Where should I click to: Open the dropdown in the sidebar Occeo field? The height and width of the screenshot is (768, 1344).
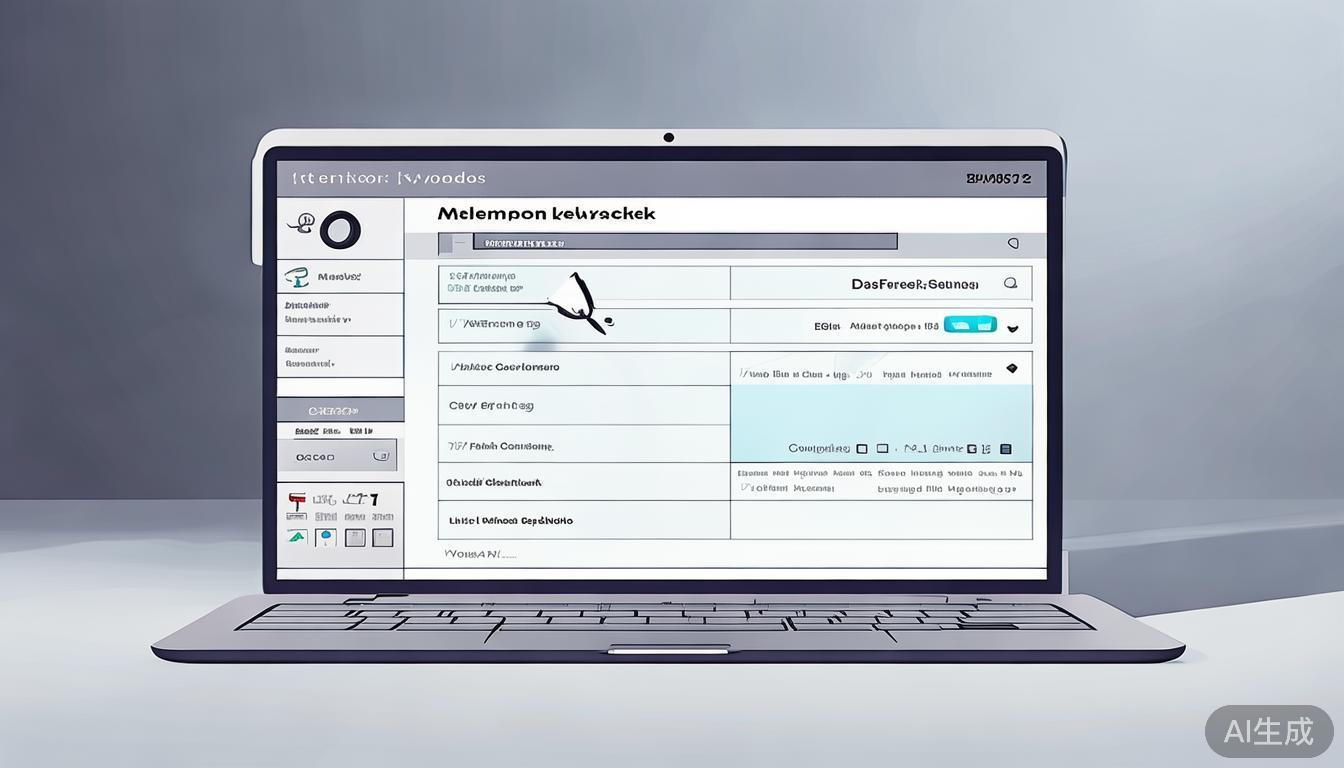coord(380,456)
